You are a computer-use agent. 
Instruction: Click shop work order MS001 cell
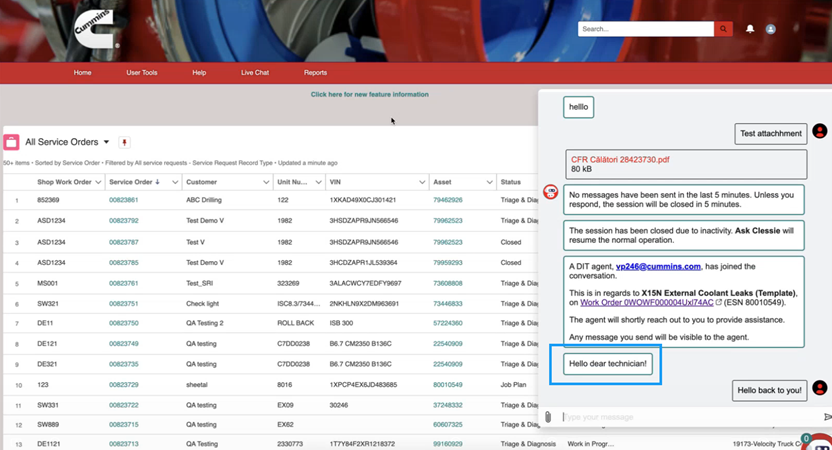click(x=47, y=283)
